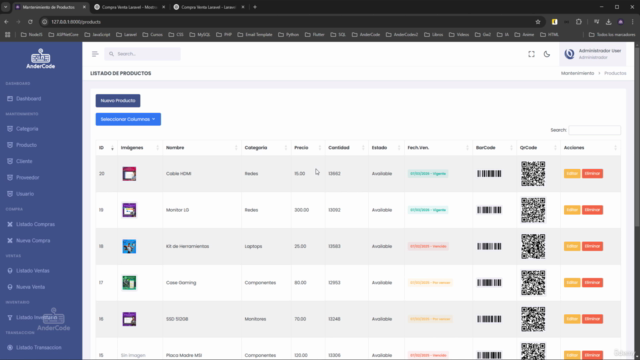Open MySQL bookmarks folder
The width and height of the screenshot is (640, 360).
click(200, 35)
